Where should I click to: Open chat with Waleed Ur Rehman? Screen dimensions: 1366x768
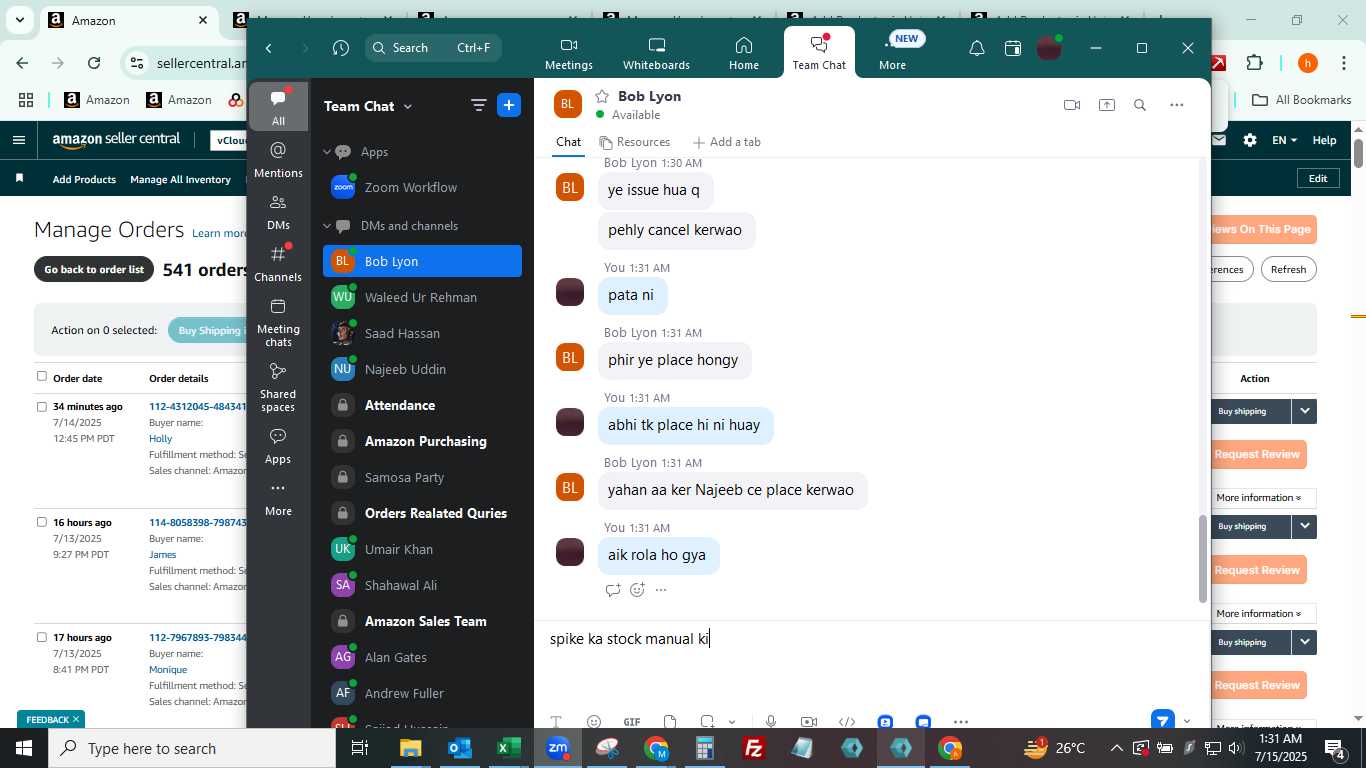tap(422, 297)
